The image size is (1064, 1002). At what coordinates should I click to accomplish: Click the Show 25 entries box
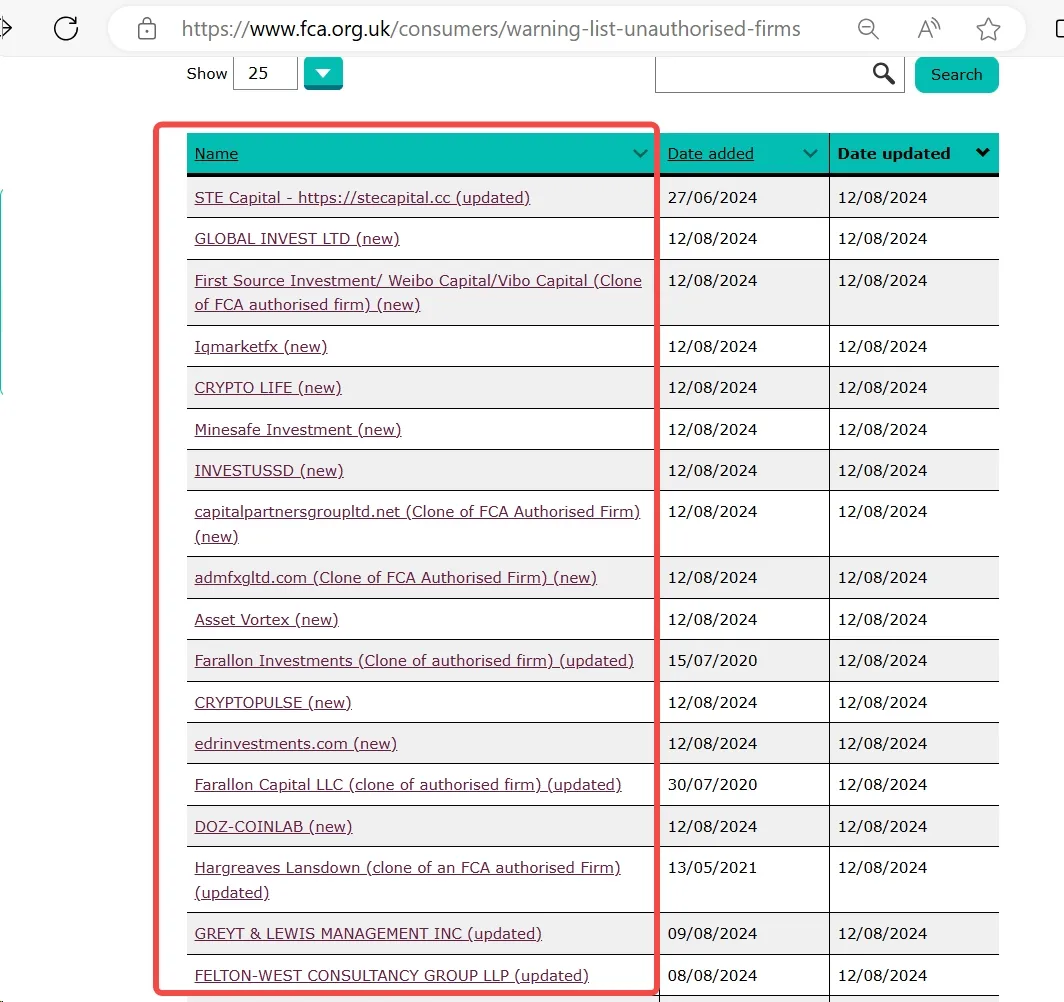(265, 73)
